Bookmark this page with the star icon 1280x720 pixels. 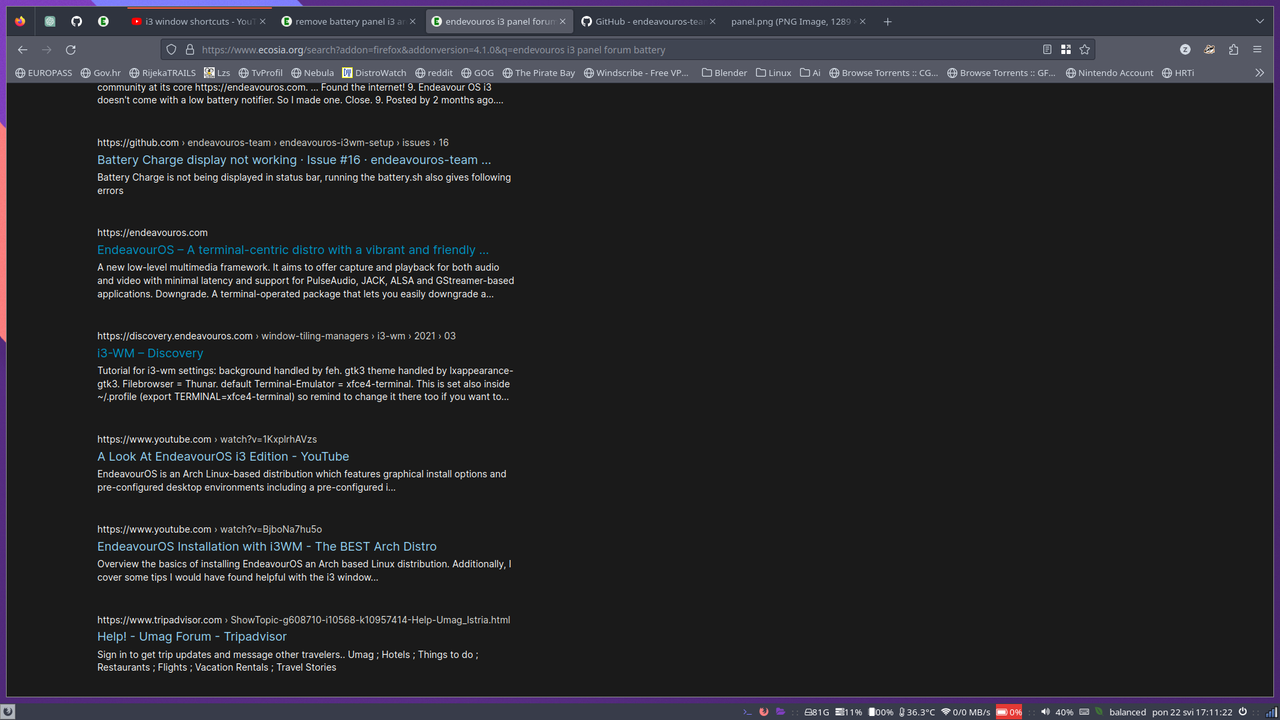coord(1085,48)
